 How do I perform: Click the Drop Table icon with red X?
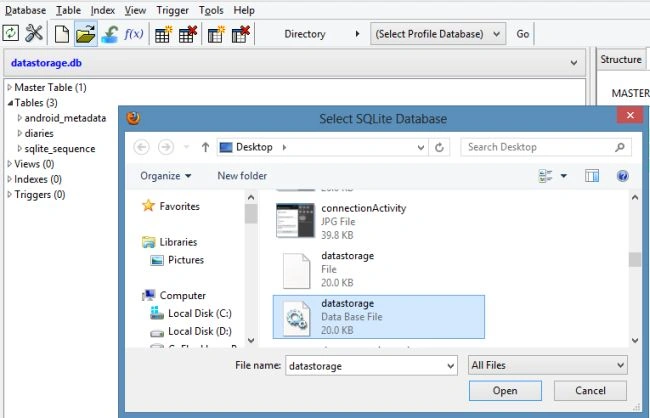(187, 34)
